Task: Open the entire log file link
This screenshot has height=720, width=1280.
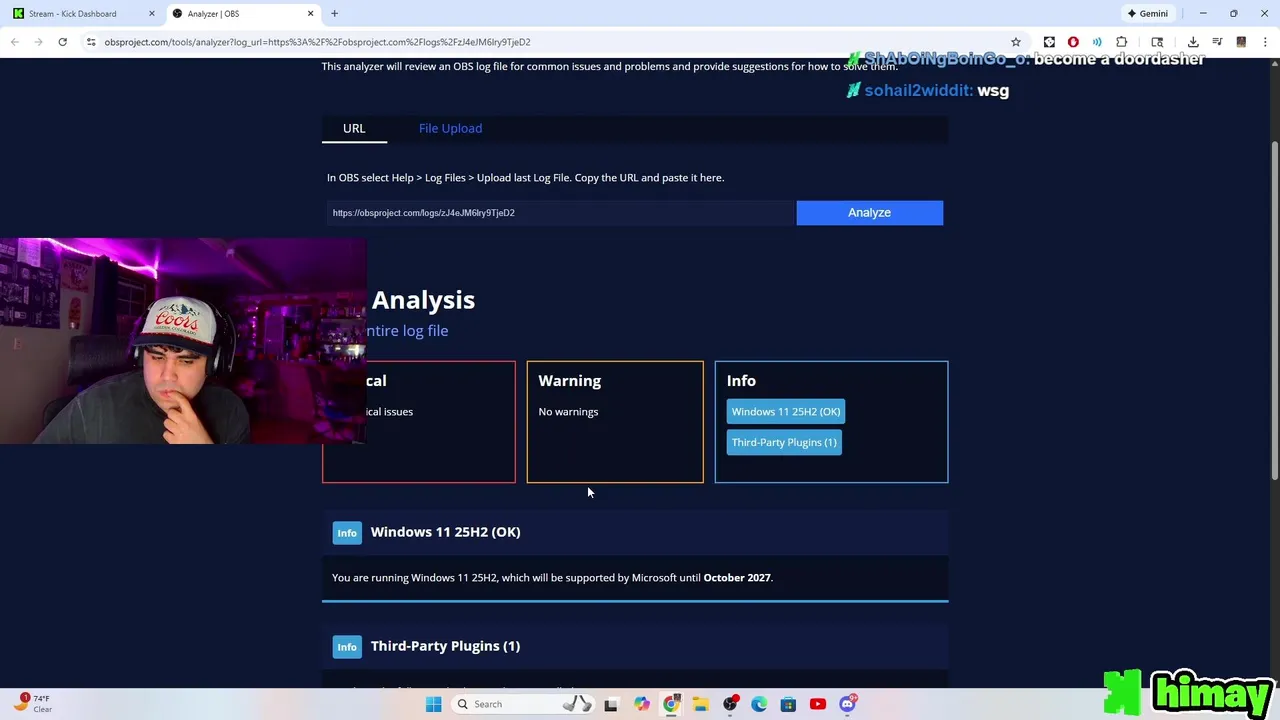Action: coord(407,330)
